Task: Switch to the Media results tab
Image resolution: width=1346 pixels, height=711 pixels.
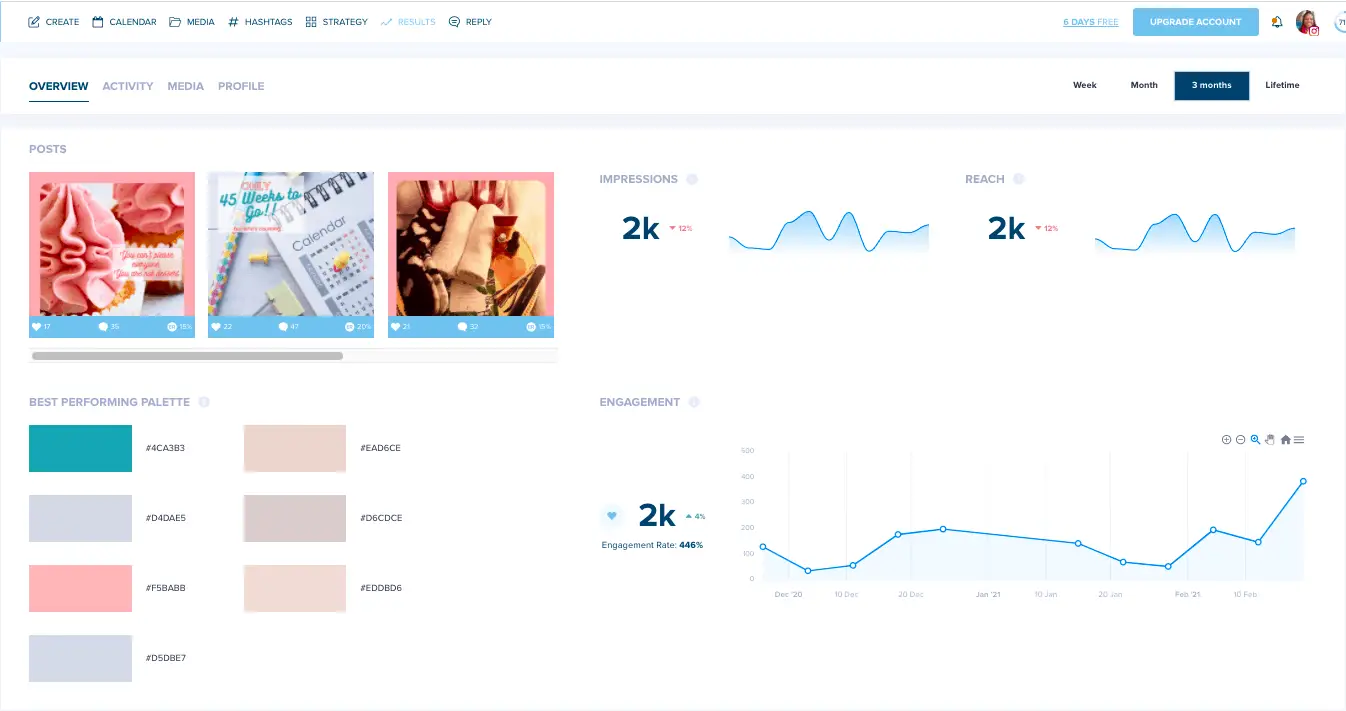Action: (186, 86)
